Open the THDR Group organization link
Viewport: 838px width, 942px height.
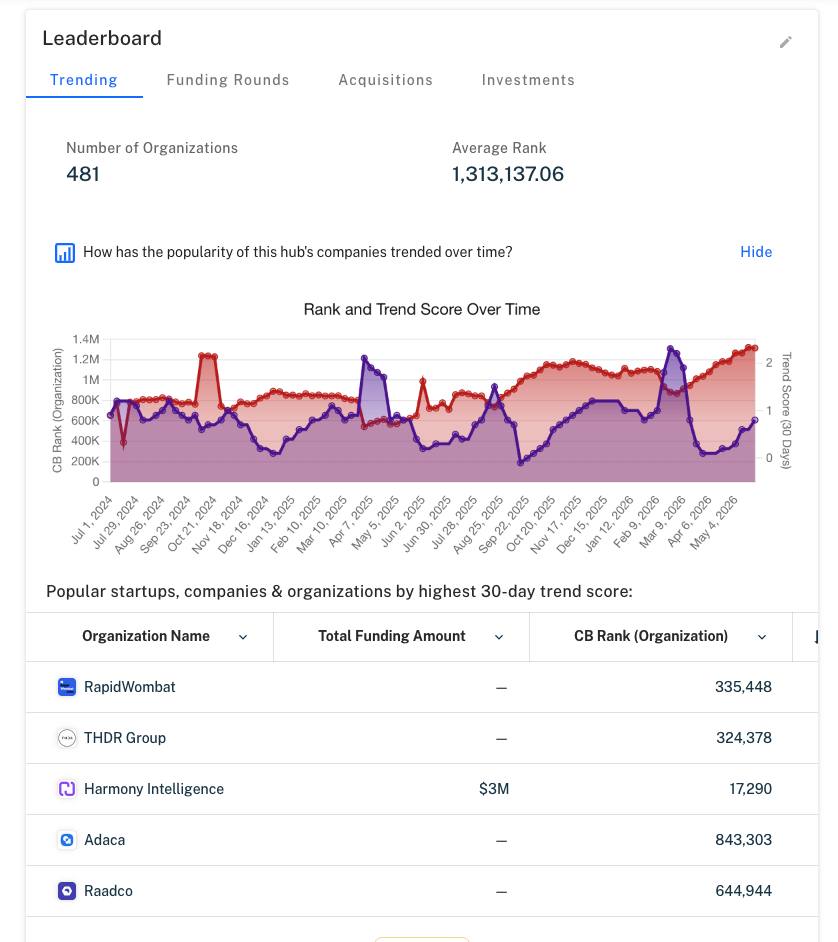tap(125, 738)
